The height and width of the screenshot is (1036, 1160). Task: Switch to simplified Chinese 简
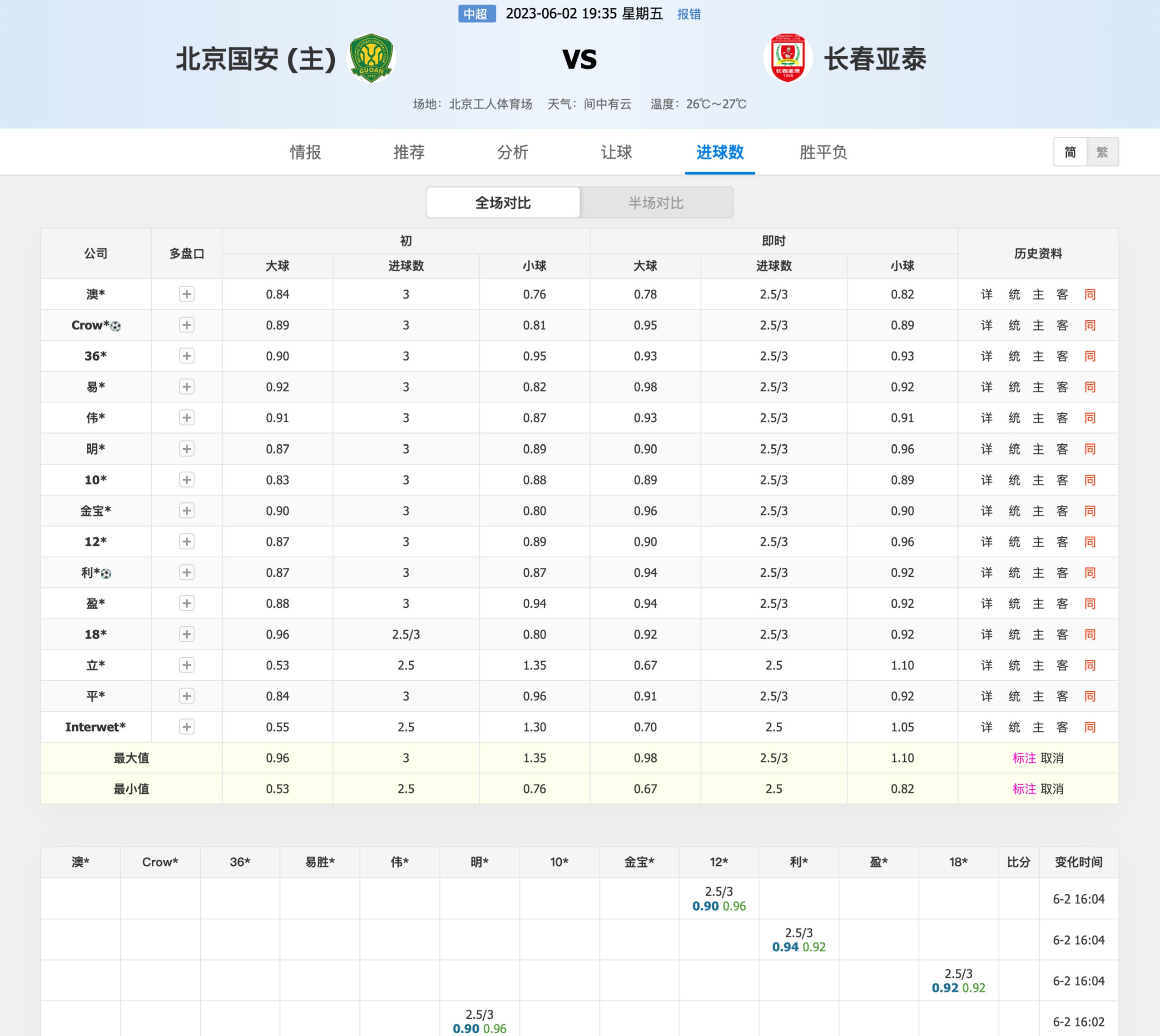click(1070, 152)
